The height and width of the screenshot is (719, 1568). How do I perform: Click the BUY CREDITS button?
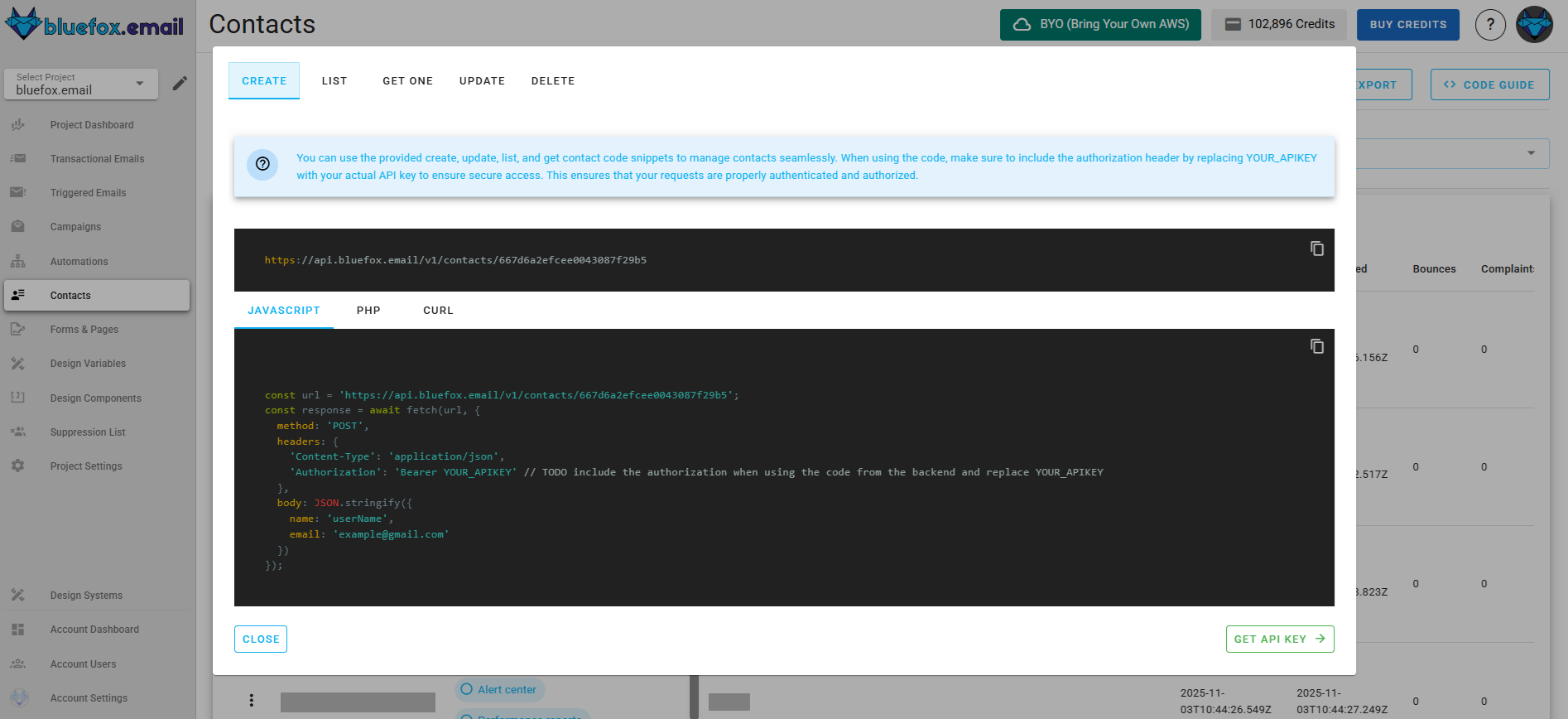pos(1408,24)
